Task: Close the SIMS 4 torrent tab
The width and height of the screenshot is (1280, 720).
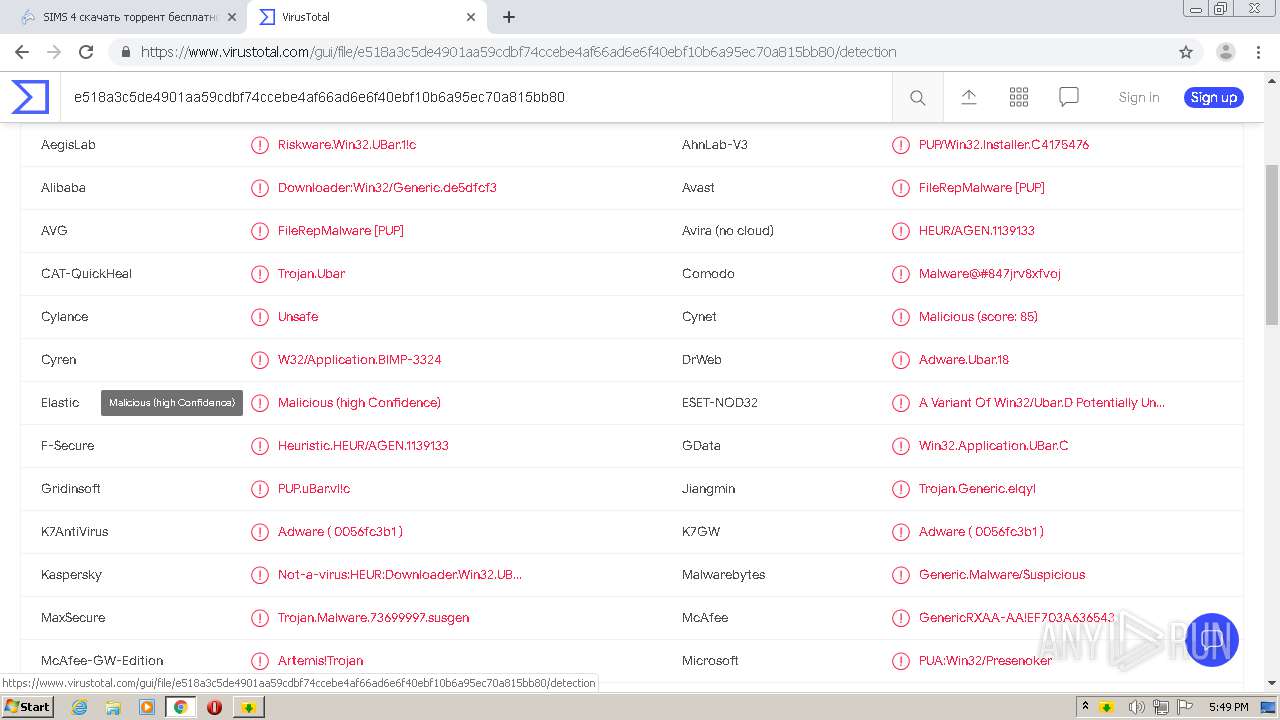Action: coord(232,17)
